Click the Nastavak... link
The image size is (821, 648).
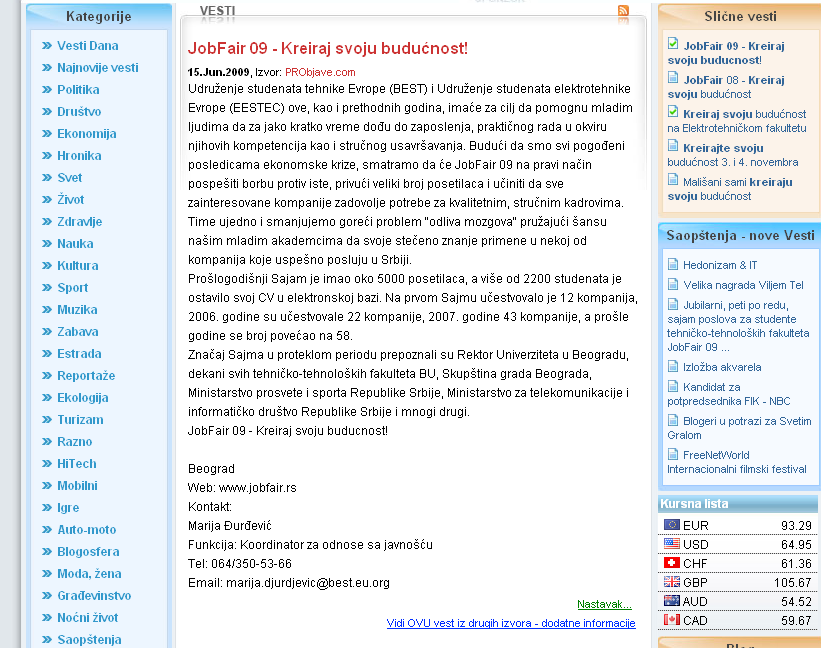[604, 604]
